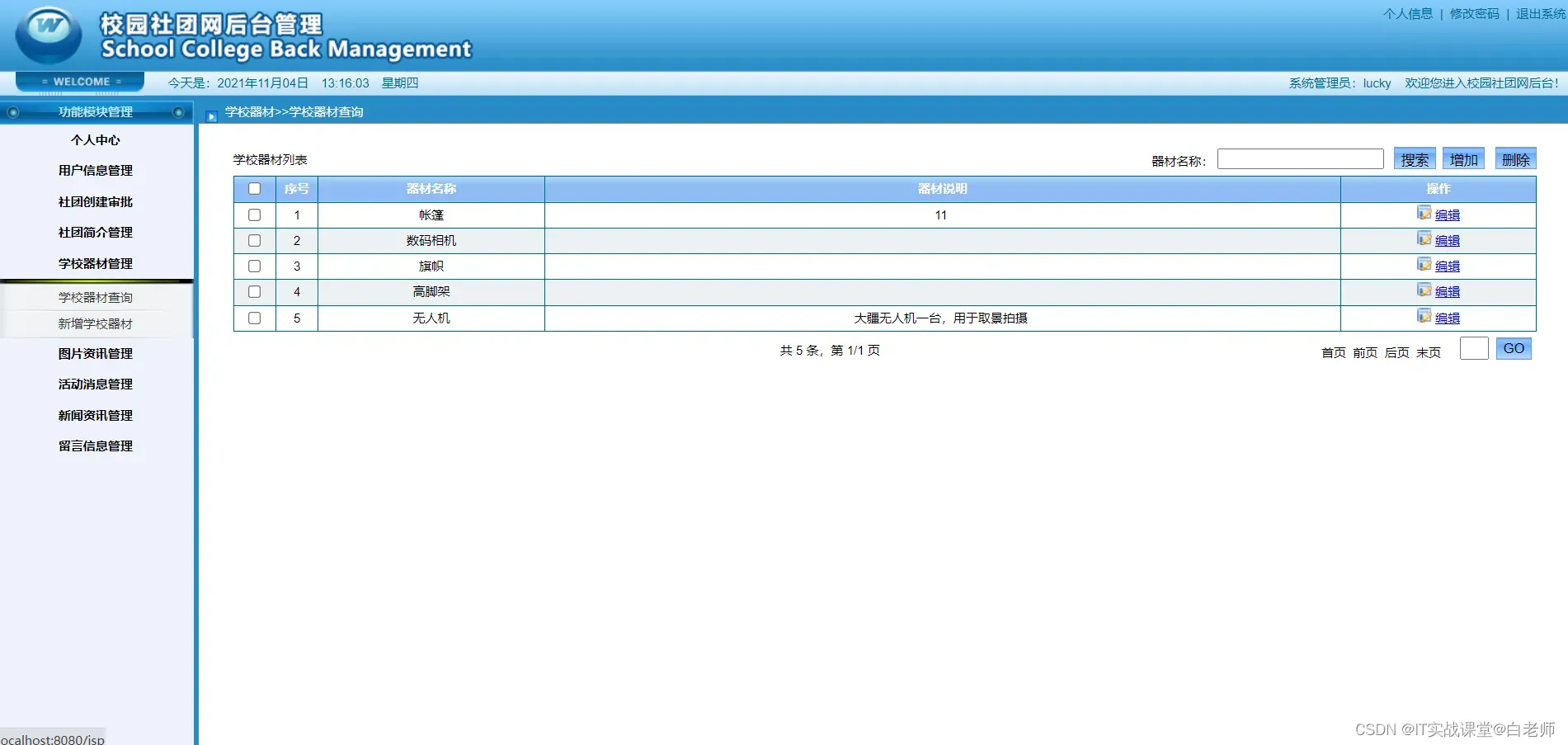Go to 前页 previous page
1568x745 pixels.
(1365, 352)
